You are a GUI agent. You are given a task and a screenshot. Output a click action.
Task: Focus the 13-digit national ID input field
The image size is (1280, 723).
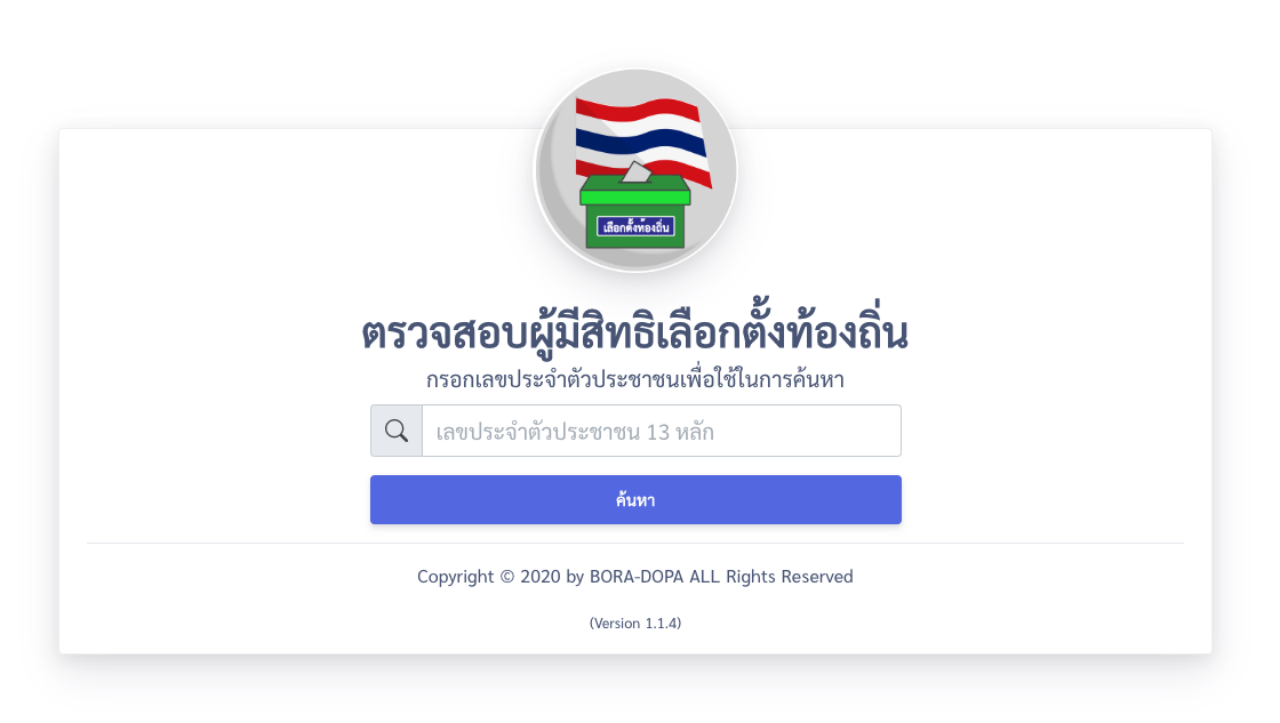(x=660, y=431)
